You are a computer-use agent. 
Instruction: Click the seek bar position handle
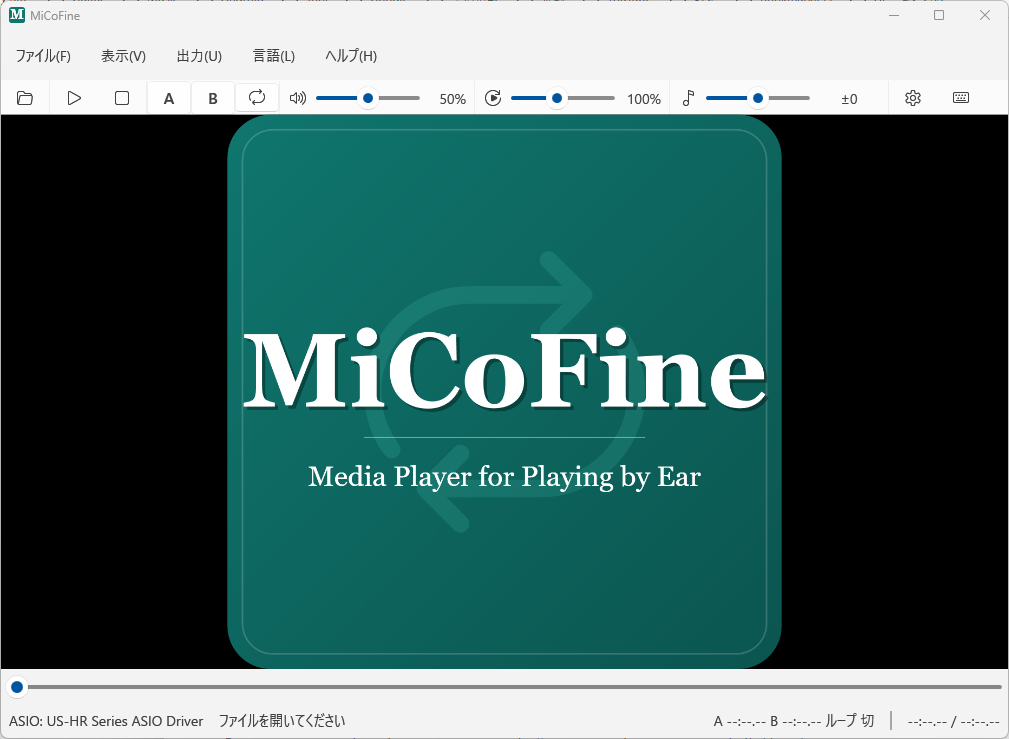click(x=17, y=688)
